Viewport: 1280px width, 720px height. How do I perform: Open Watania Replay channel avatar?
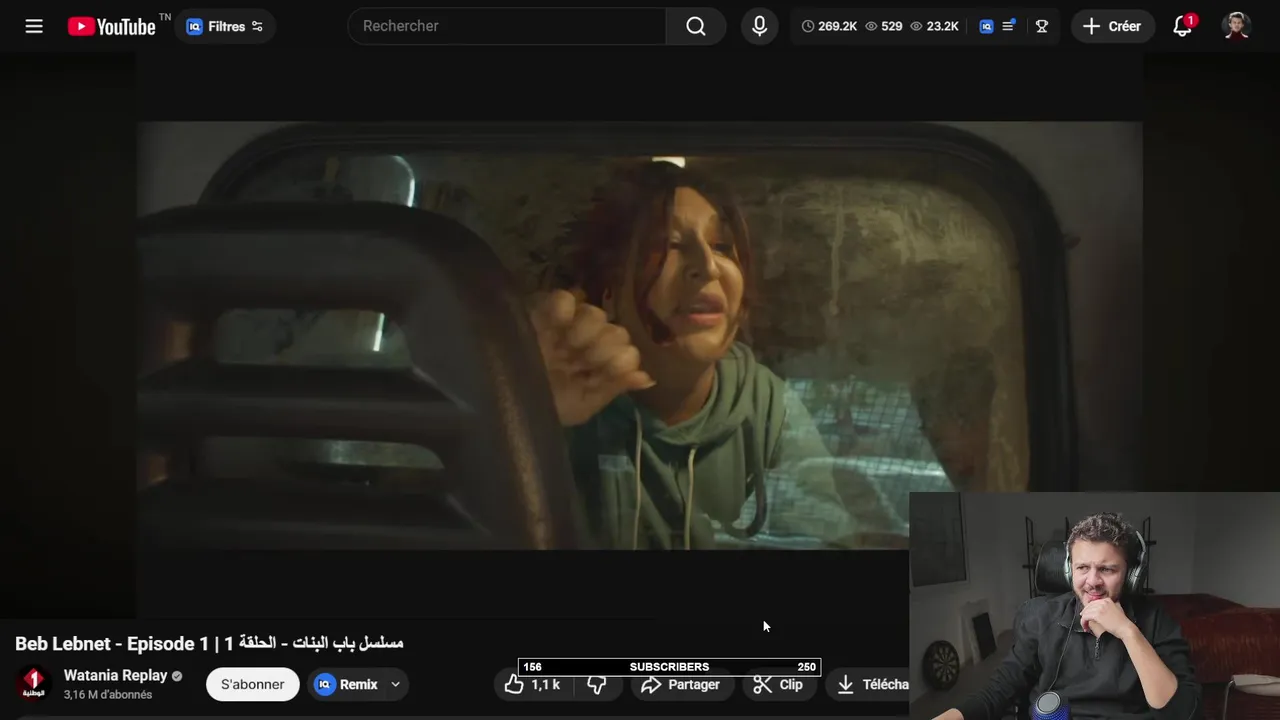click(34, 684)
